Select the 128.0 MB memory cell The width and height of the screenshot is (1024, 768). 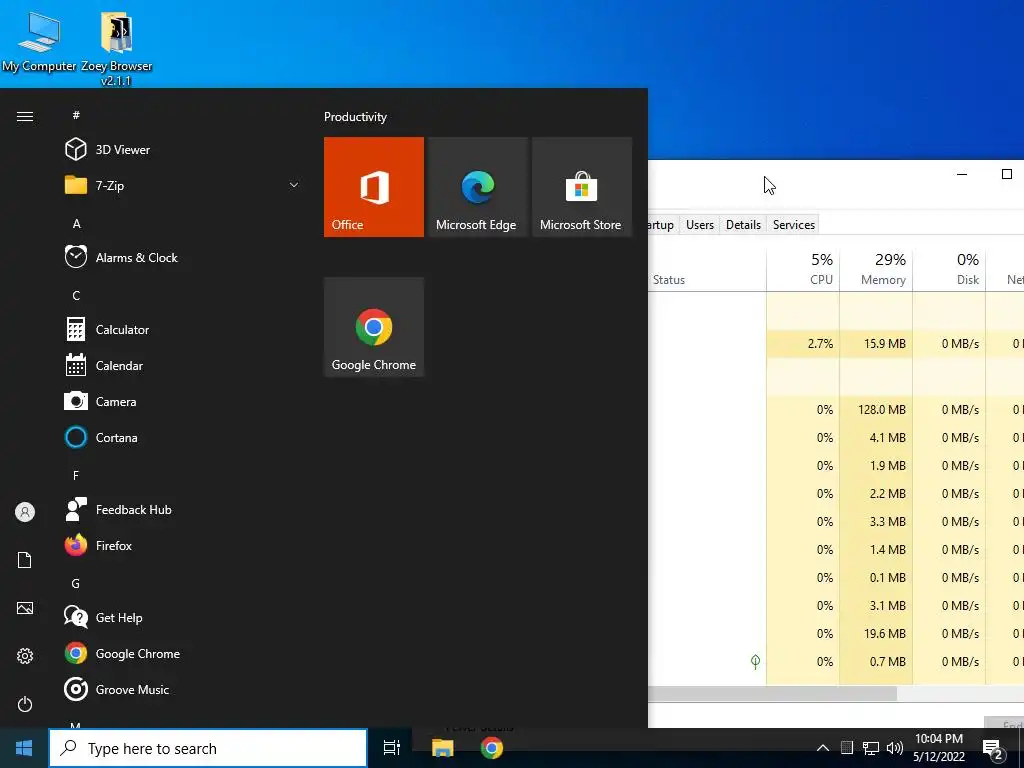click(x=876, y=410)
